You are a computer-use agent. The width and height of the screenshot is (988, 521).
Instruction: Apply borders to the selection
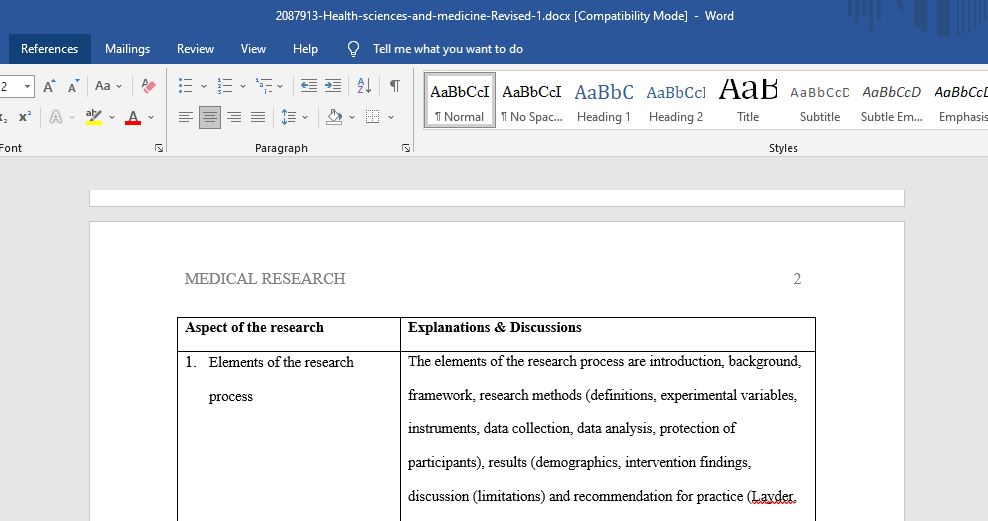[372, 117]
